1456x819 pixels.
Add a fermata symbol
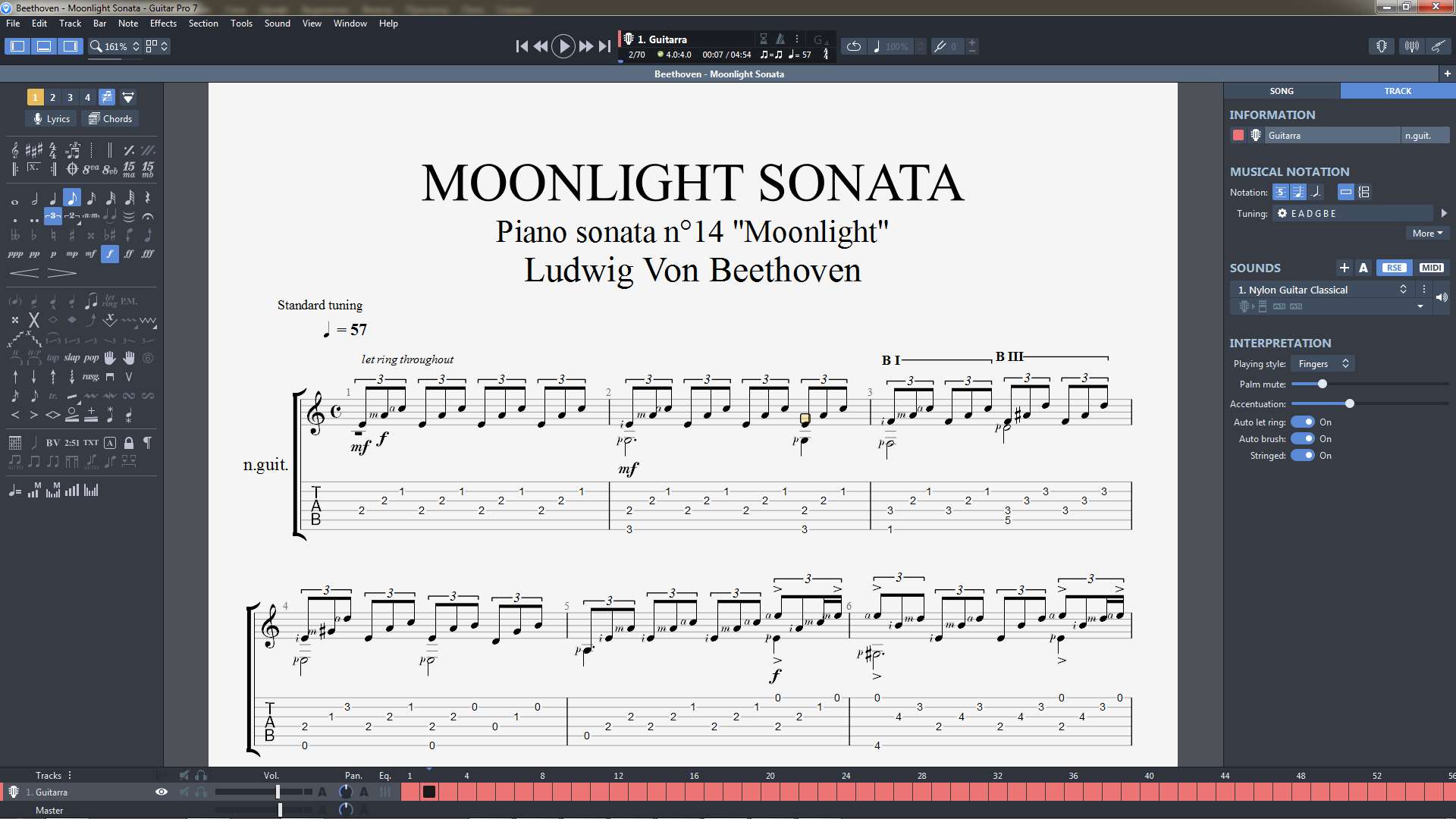tap(148, 217)
